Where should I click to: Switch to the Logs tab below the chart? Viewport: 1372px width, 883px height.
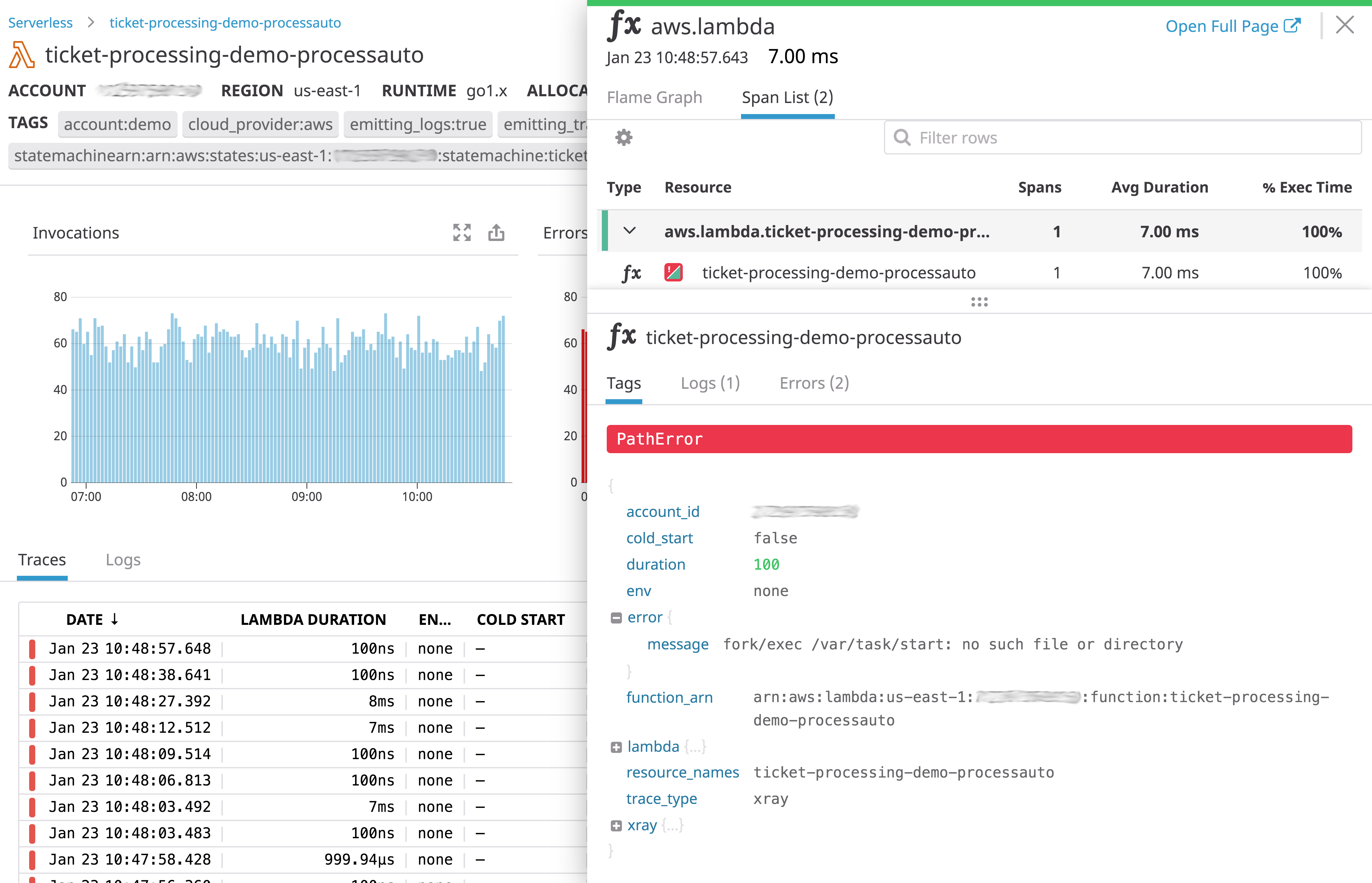tap(123, 560)
